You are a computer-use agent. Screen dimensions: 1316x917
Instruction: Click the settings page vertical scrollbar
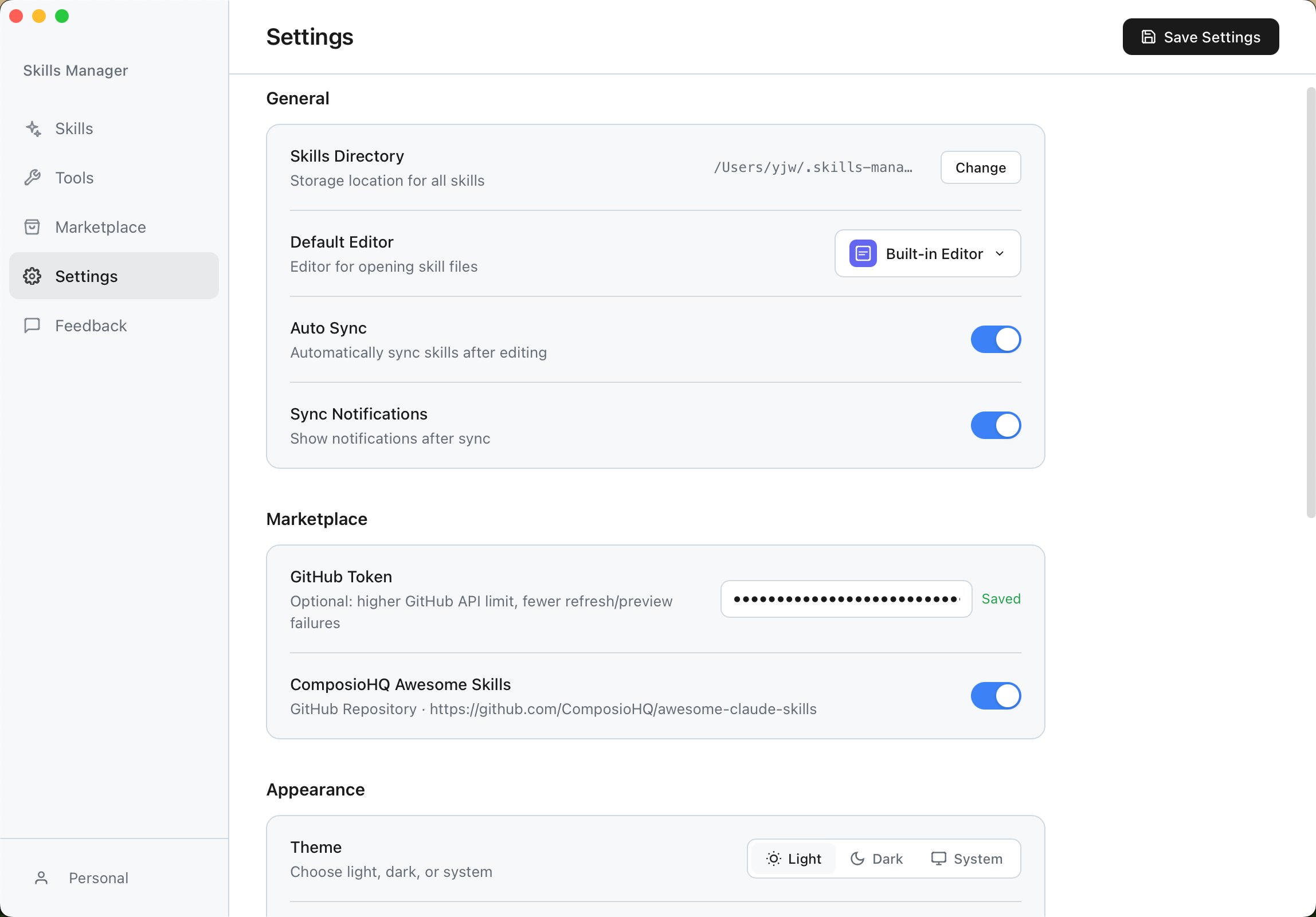(x=1310, y=303)
